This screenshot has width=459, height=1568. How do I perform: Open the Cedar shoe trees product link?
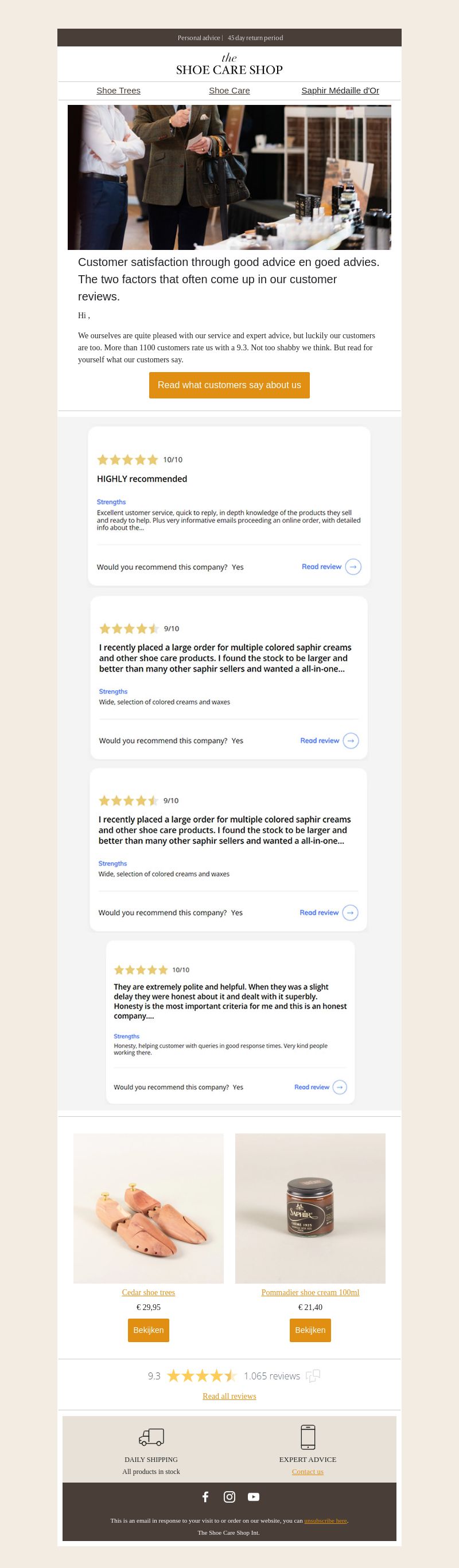(148, 1292)
